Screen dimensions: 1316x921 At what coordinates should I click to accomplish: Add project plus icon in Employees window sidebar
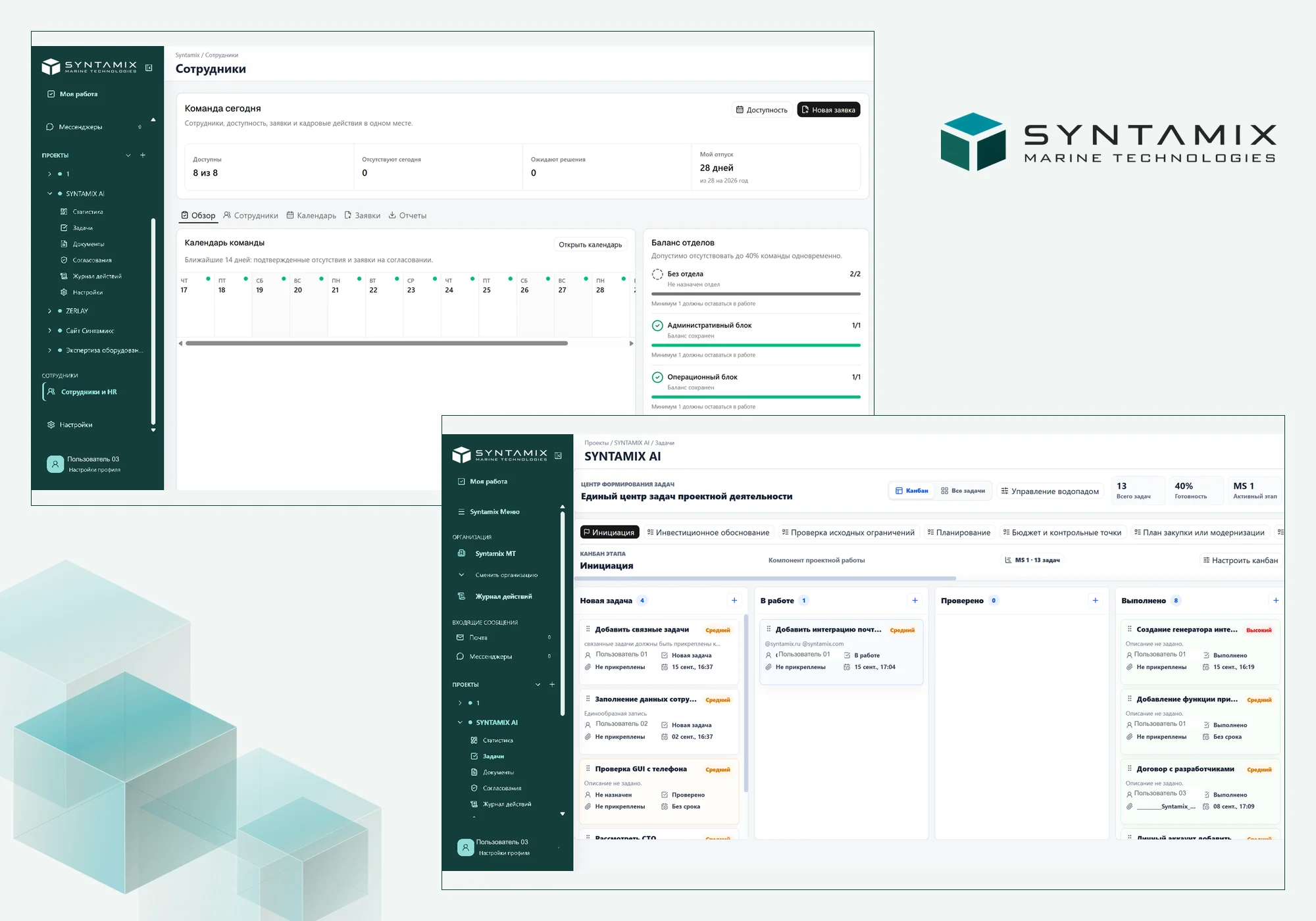point(143,155)
